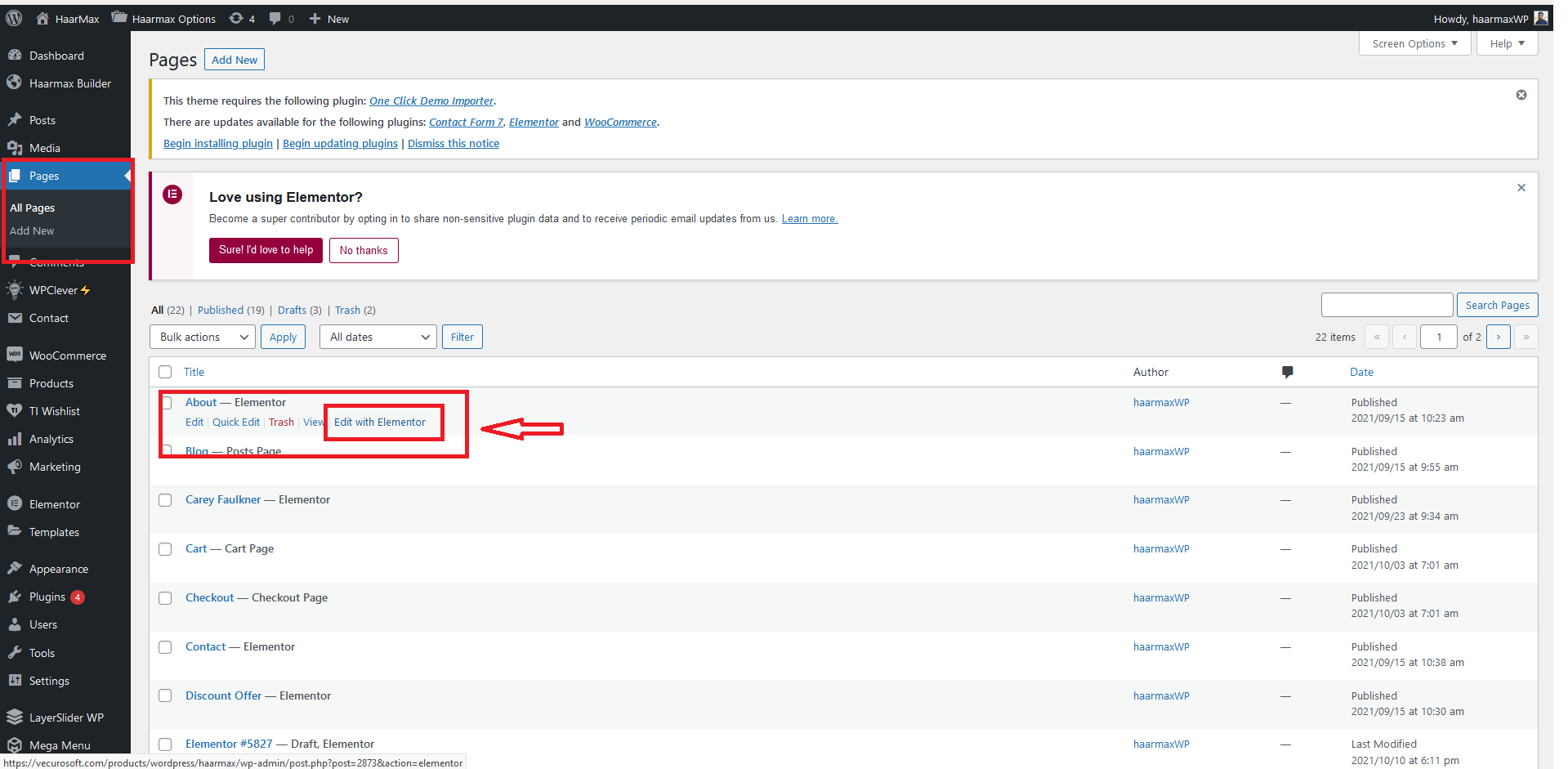The image size is (1568, 769).
Task: Open LayerSlider WP menu
Action: tap(66, 718)
